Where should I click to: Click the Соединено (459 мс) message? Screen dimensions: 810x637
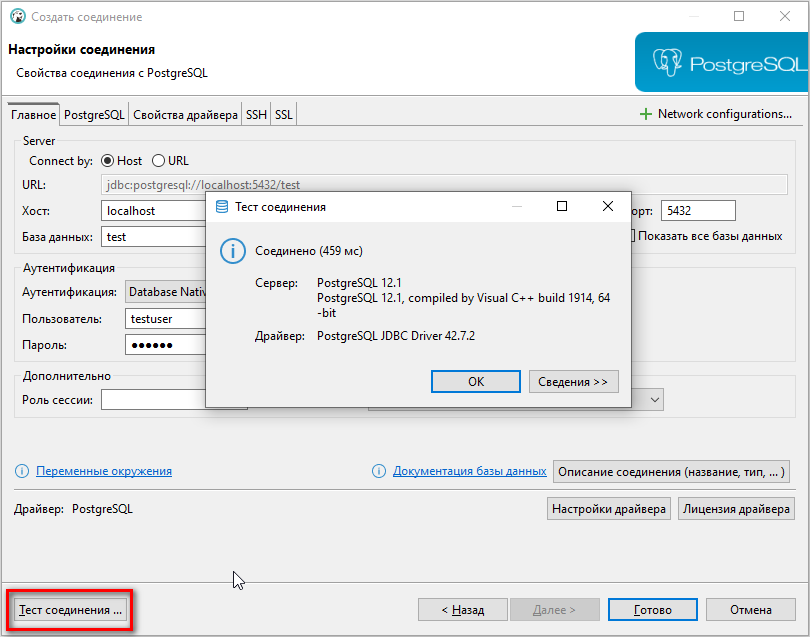tap(309, 251)
